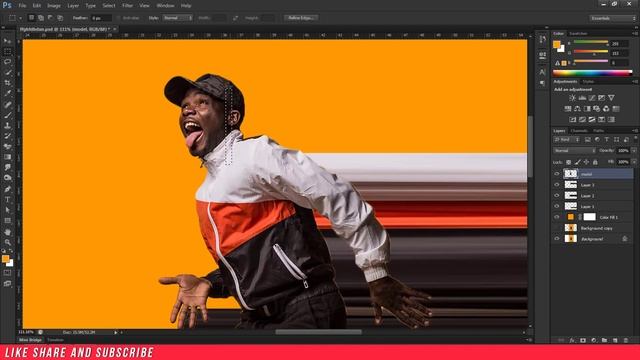This screenshot has width=640, height=360.
Task: Toggle Quick Mask mode icon
Action: click(x=7, y=273)
